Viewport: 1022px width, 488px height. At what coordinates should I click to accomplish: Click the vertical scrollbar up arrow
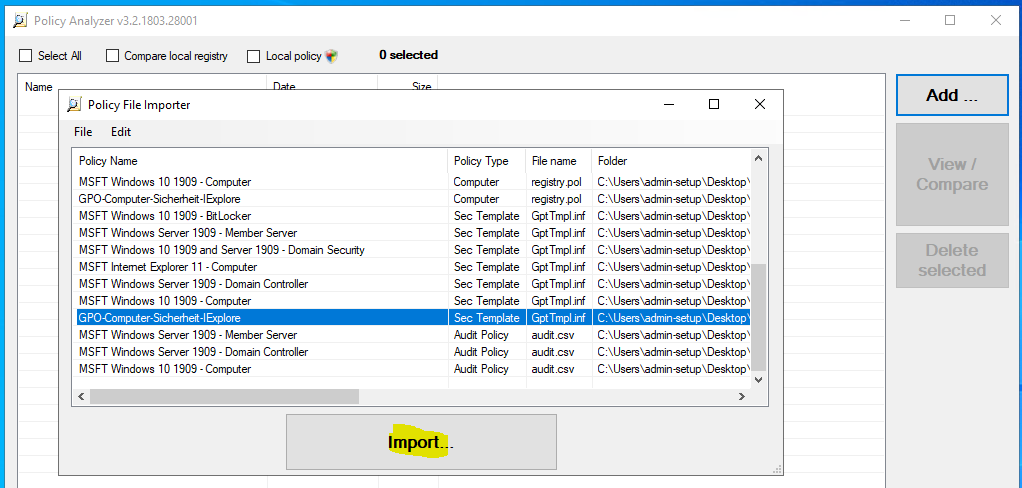pos(759,158)
